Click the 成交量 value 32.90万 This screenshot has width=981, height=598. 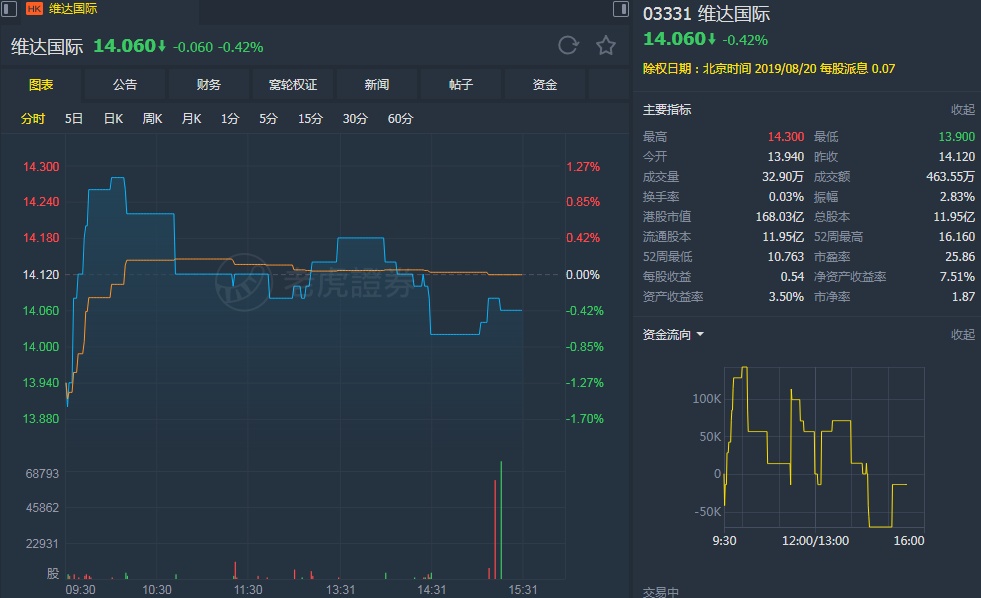tap(783, 176)
